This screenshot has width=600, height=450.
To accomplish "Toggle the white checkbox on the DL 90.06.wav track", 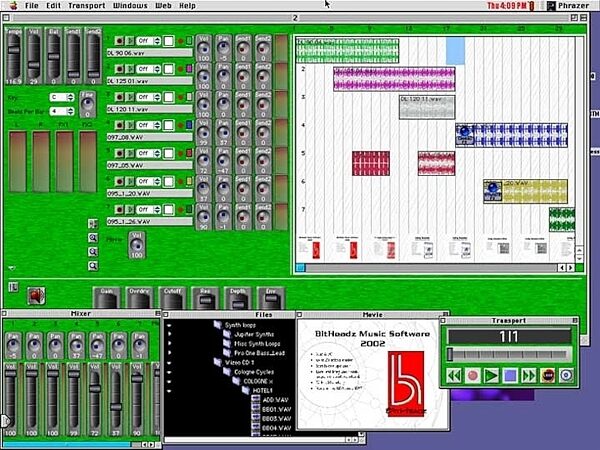I will coord(168,41).
